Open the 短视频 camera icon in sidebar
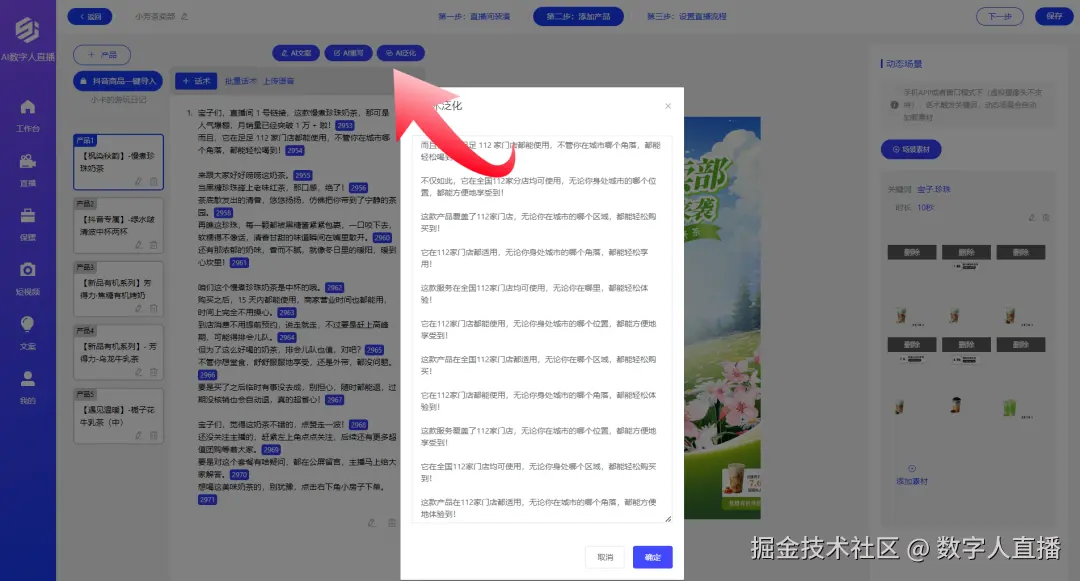Viewport: 1080px width, 581px height. [28, 270]
